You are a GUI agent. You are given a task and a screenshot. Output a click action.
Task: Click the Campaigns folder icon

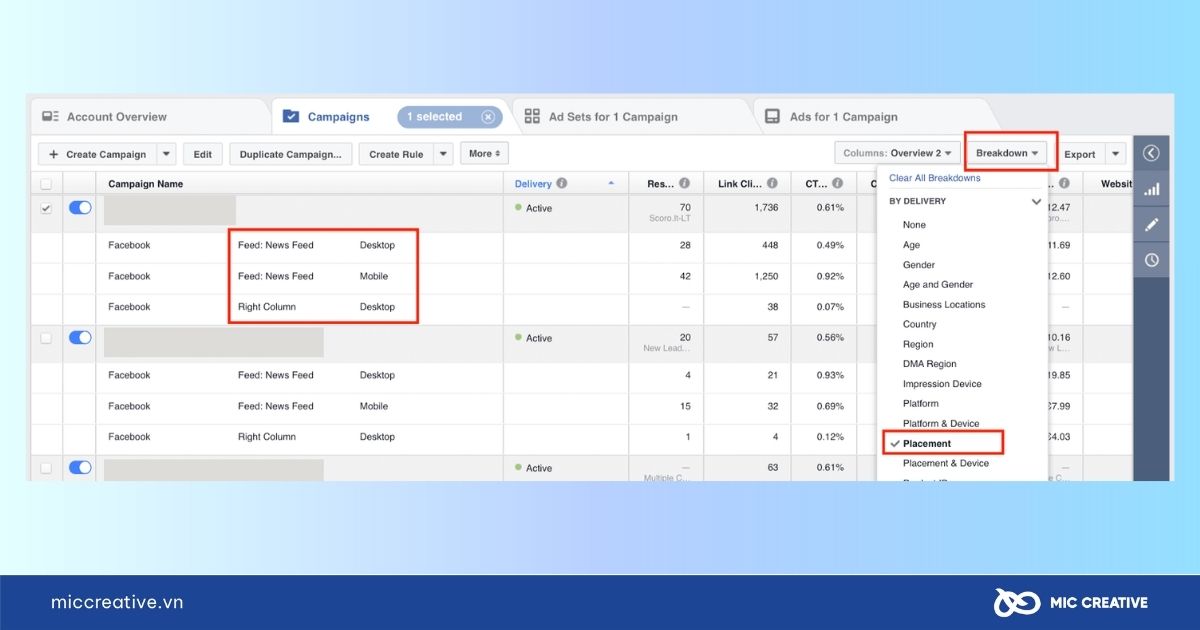click(291, 117)
